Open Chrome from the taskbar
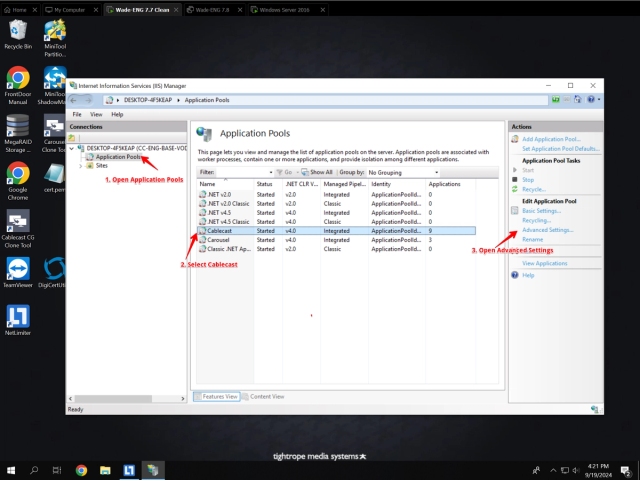 (x=81, y=470)
